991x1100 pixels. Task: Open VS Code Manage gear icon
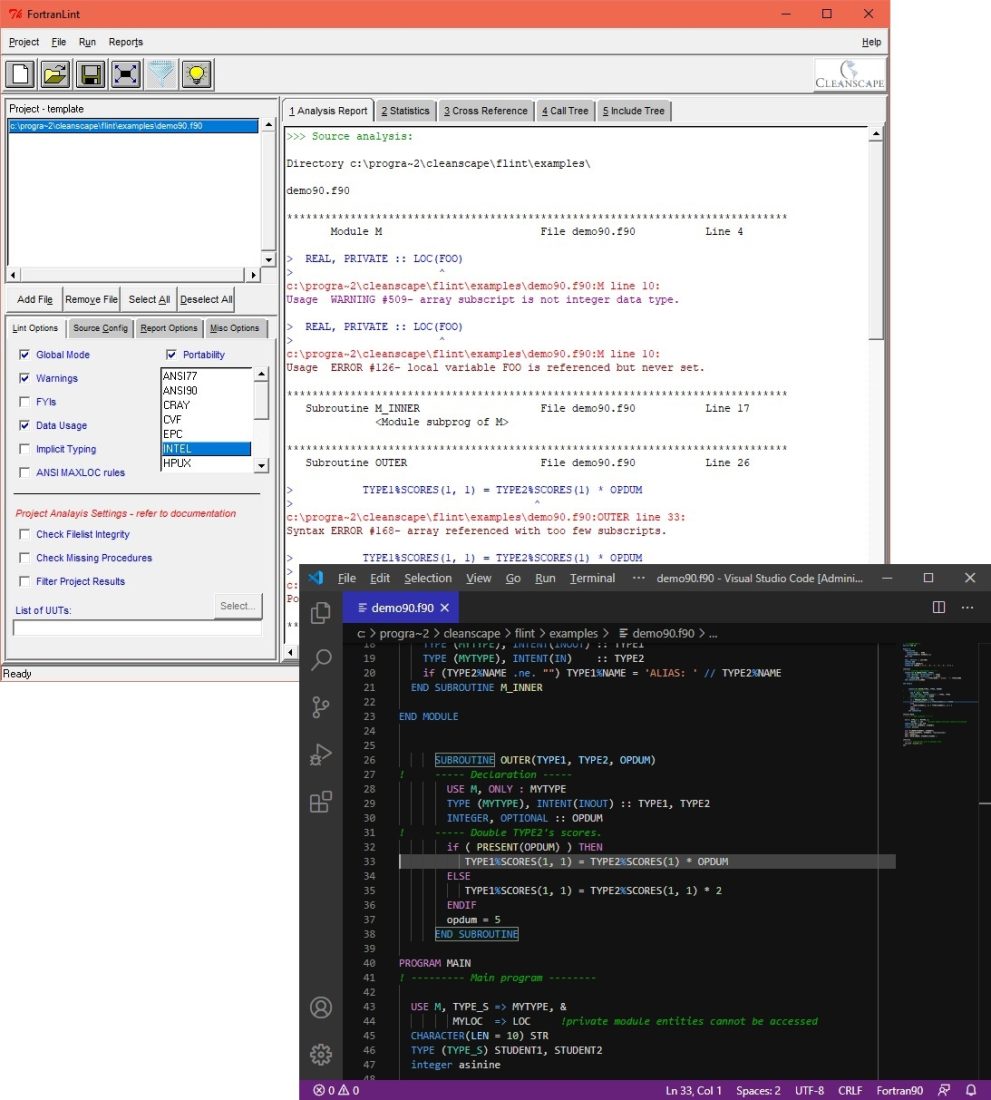click(x=321, y=1054)
